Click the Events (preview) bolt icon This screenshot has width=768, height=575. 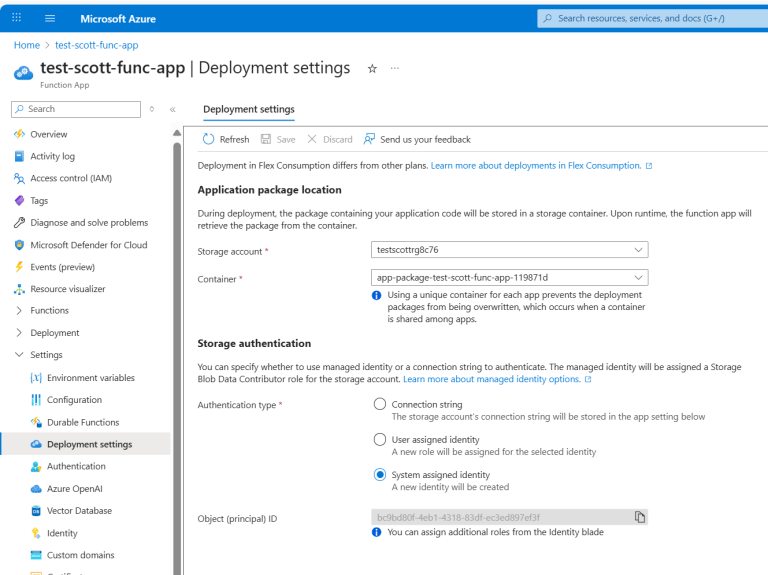(19, 267)
